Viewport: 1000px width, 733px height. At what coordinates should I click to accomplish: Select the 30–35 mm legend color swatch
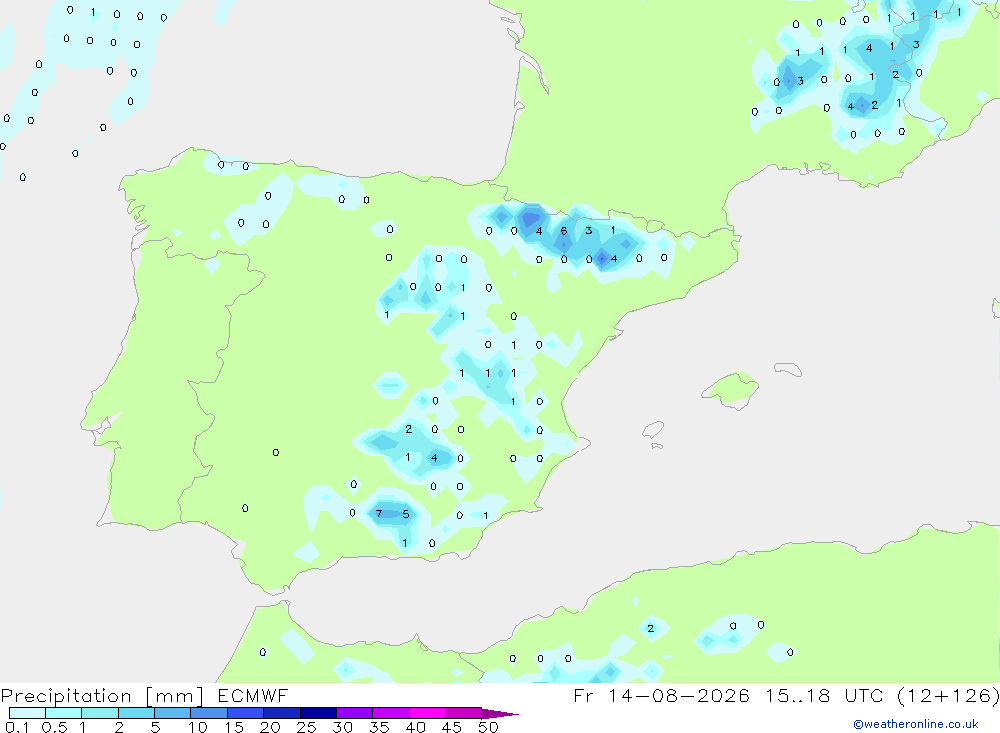(354, 713)
